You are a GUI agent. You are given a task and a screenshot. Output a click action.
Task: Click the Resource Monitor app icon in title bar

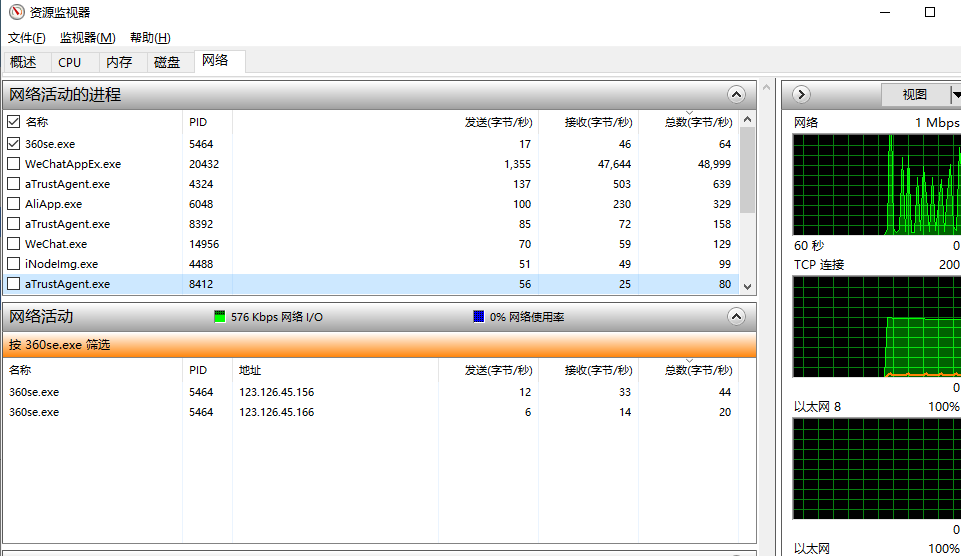[17, 12]
